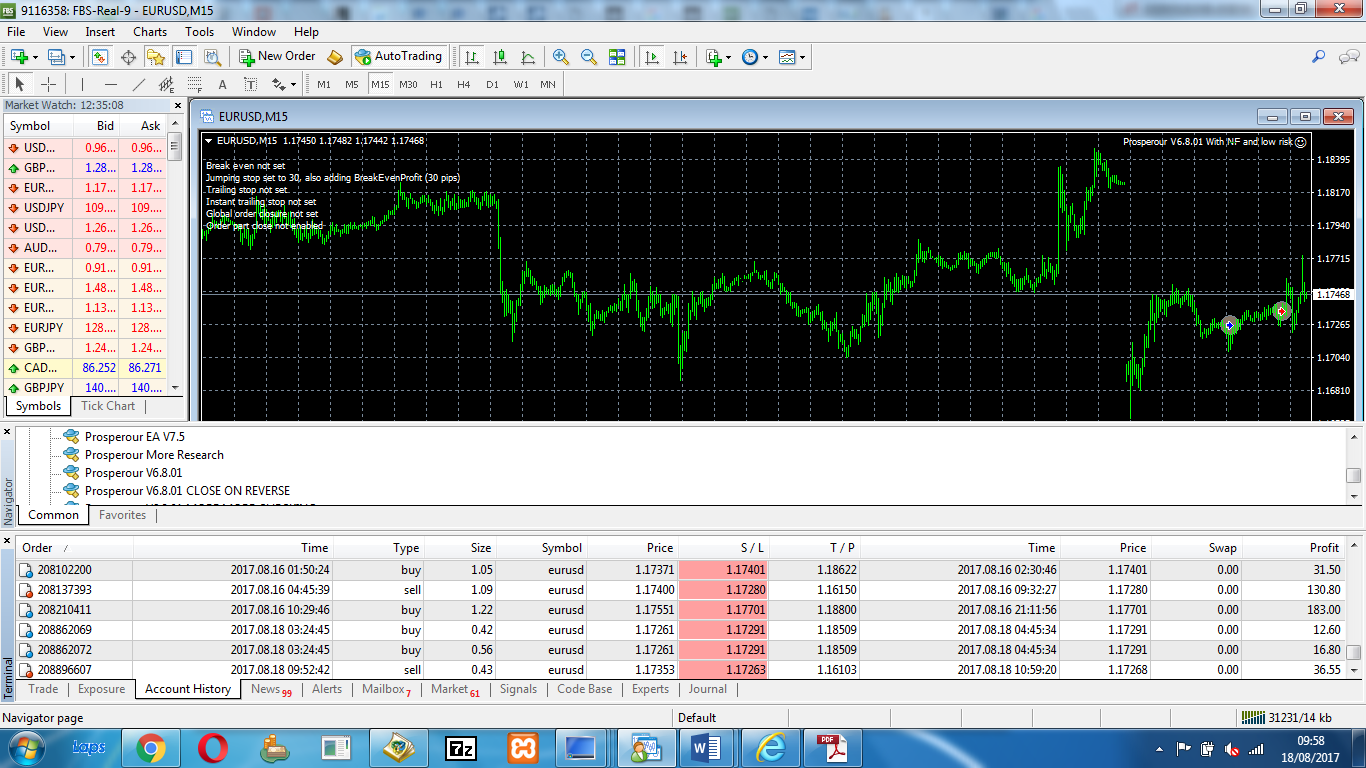
Task: Open Google Chrome from the taskbar
Action: click(151, 747)
